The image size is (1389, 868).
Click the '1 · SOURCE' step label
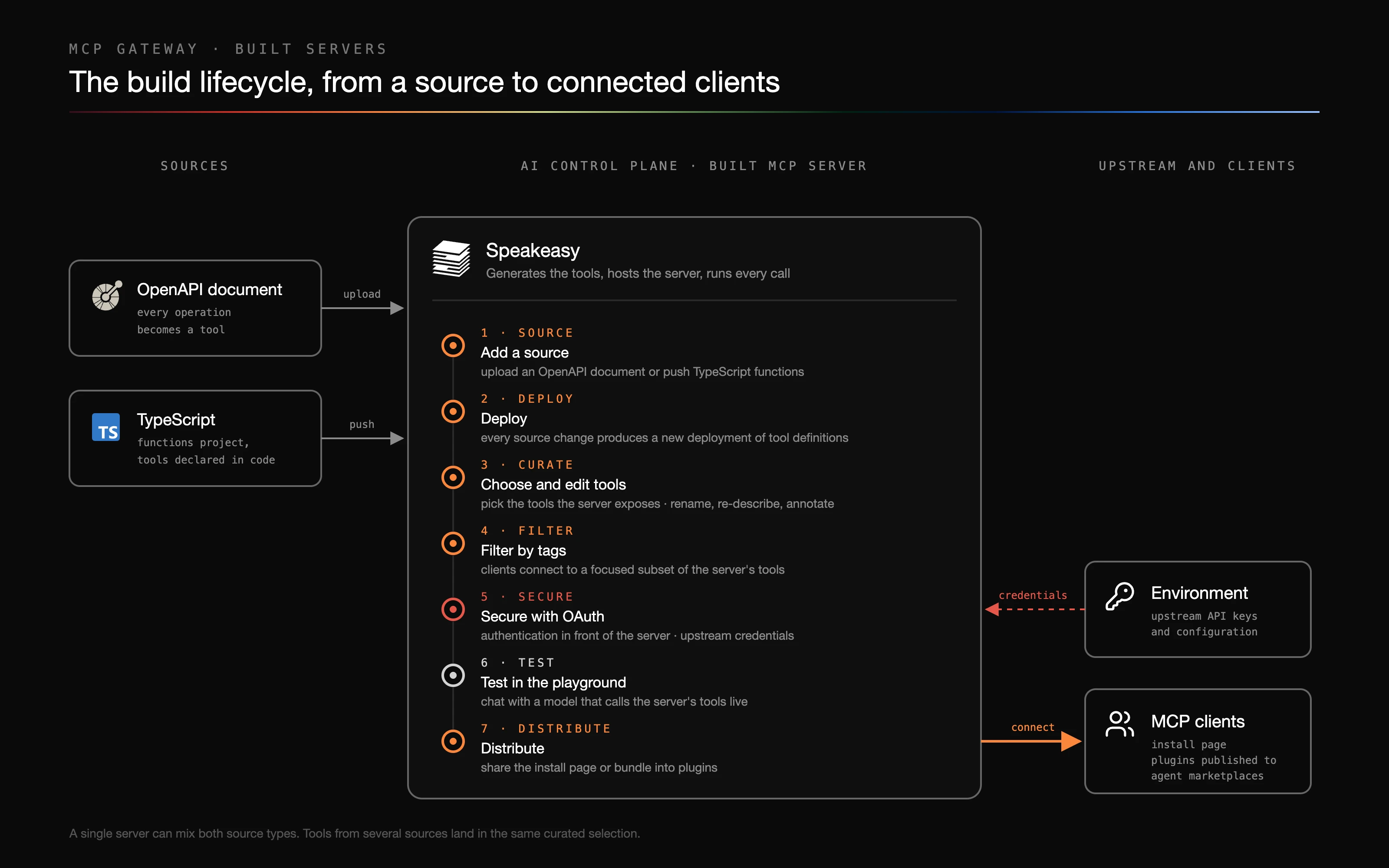click(x=527, y=333)
